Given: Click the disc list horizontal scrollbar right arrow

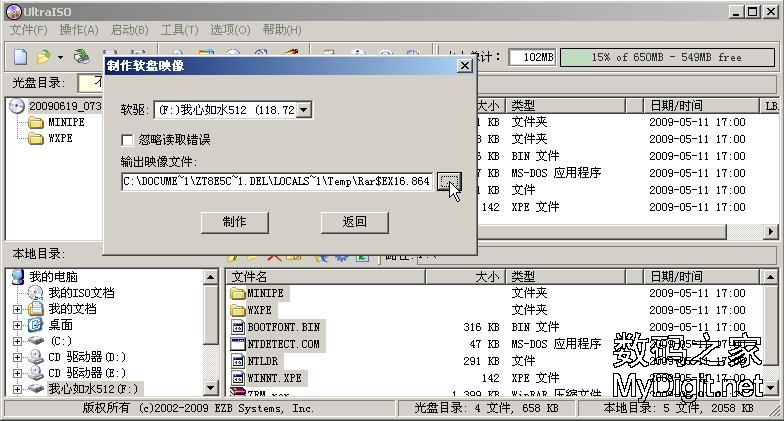Looking at the screenshot, I should (x=771, y=231).
